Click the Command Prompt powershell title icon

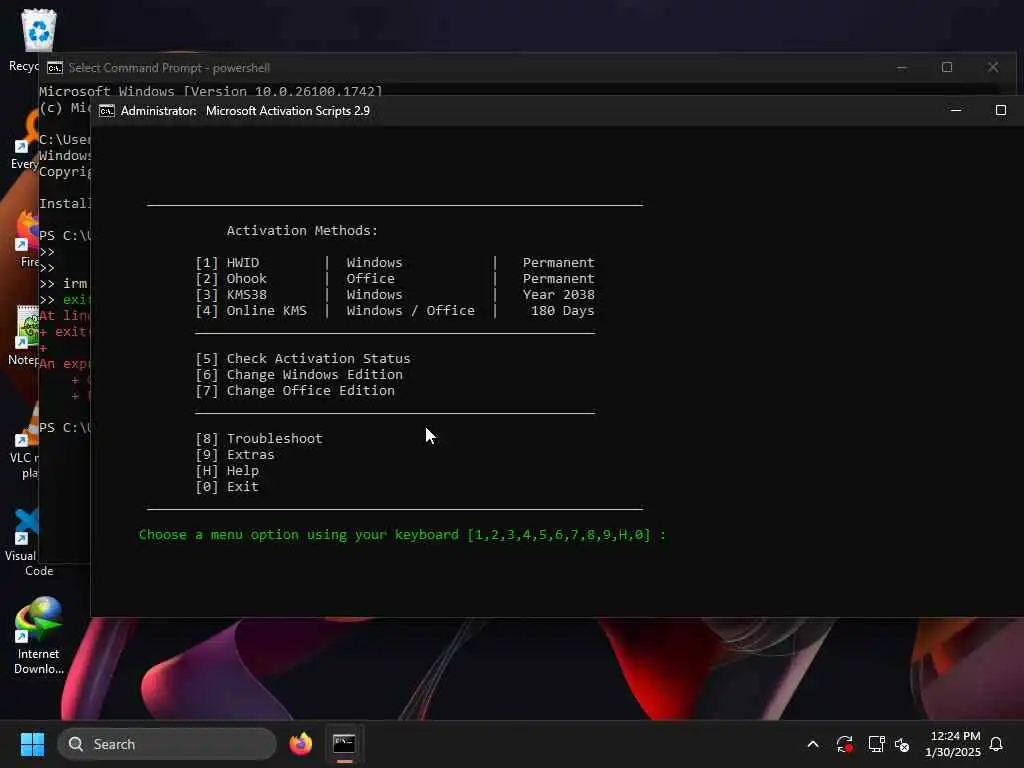pyautogui.click(x=55, y=68)
